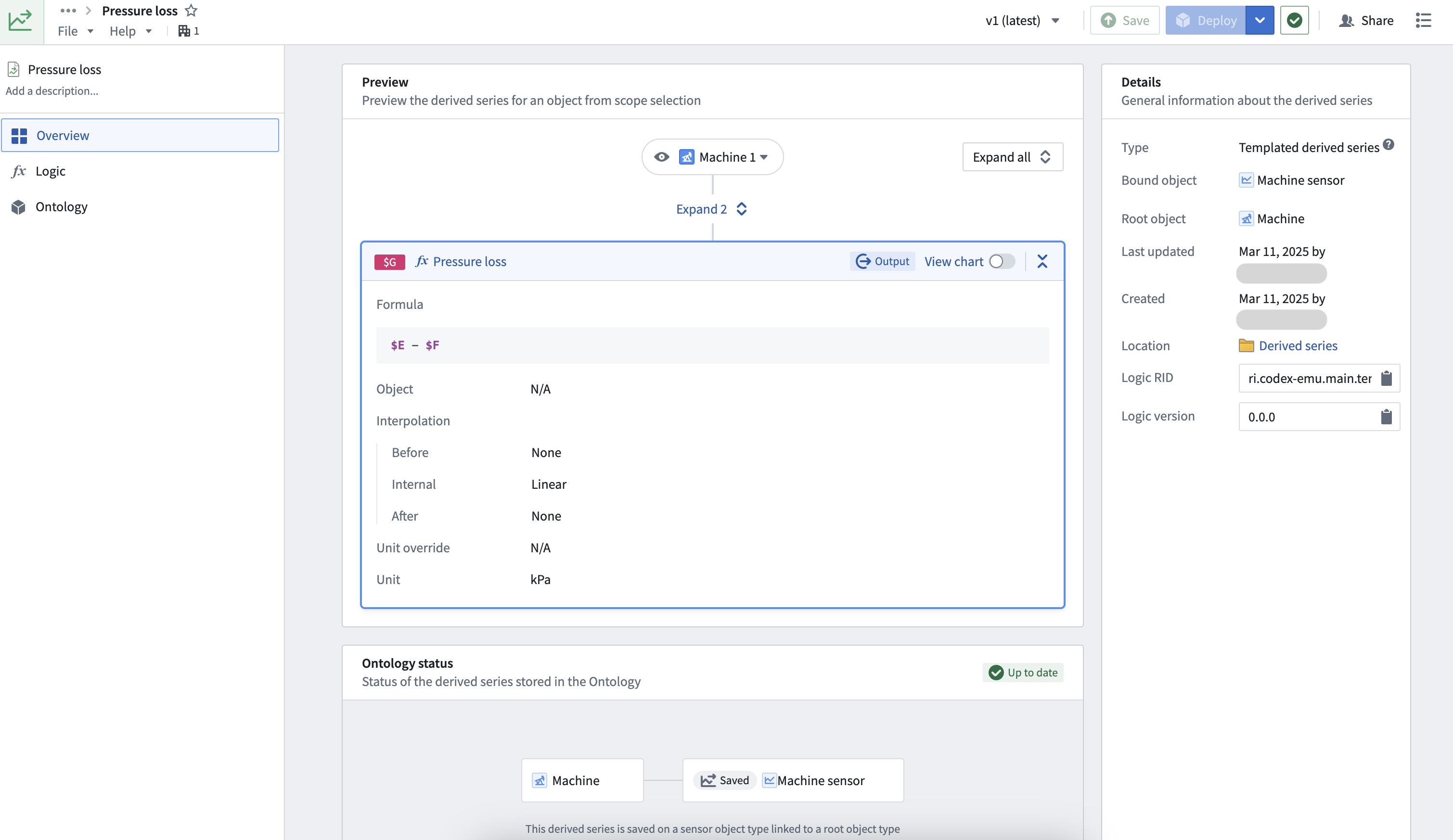The height and width of the screenshot is (840, 1453).
Task: Click the $E − $F formula box
Action: point(713,345)
